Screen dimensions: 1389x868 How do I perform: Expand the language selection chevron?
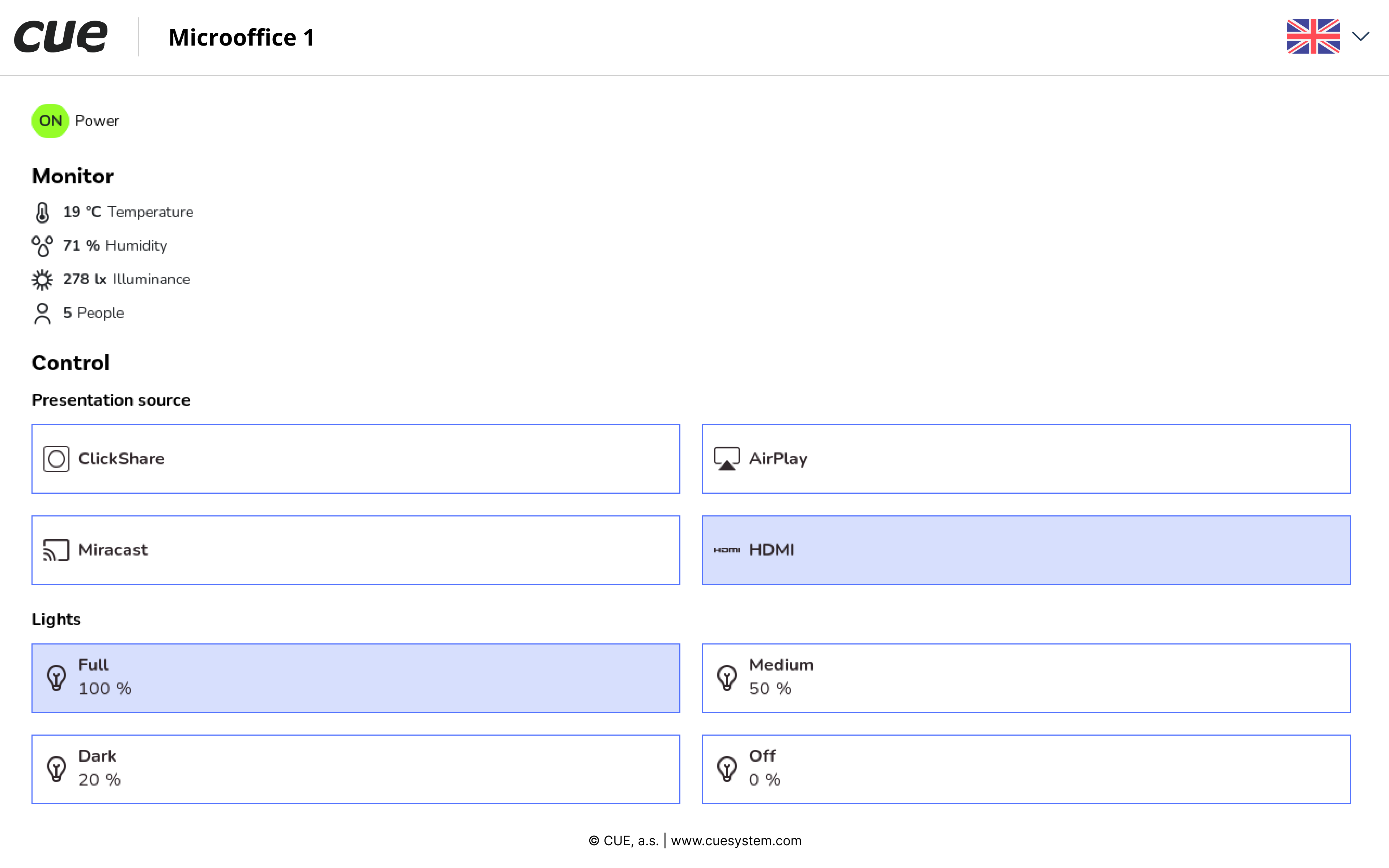coord(1360,37)
